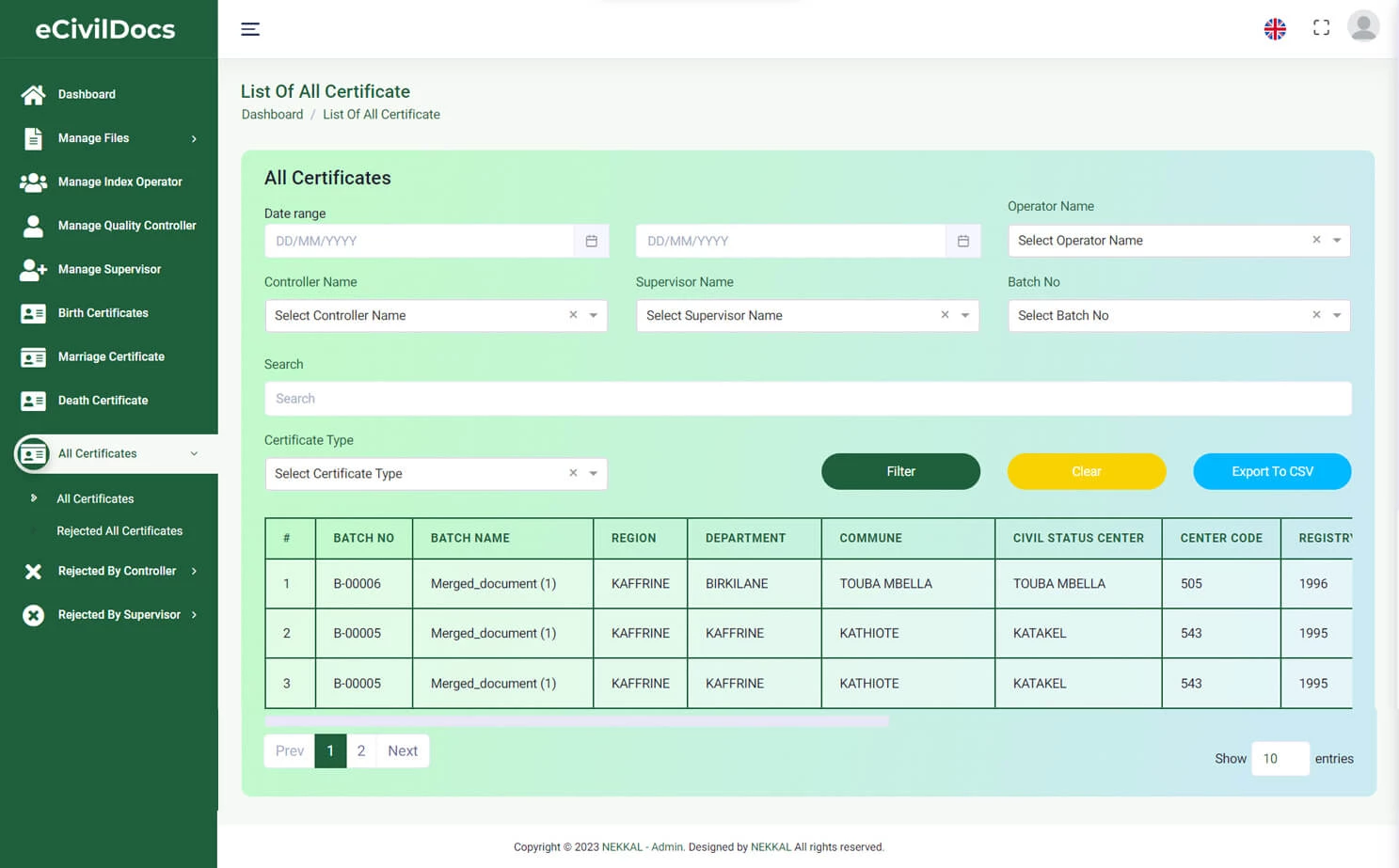Switch language using the UK flag icon
The height and width of the screenshot is (868, 1399).
coord(1275,29)
